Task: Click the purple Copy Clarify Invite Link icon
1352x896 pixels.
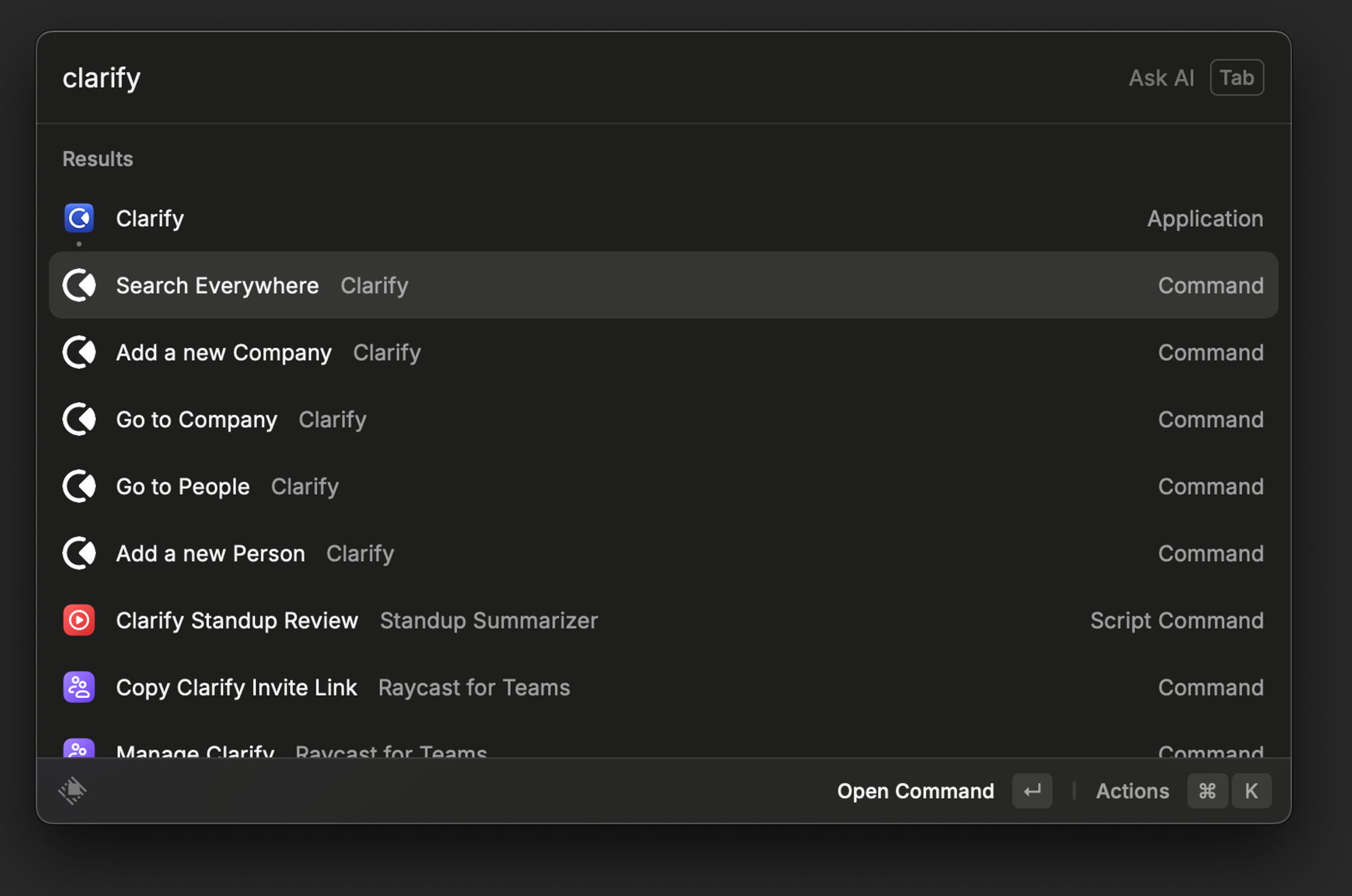Action: tap(79, 687)
